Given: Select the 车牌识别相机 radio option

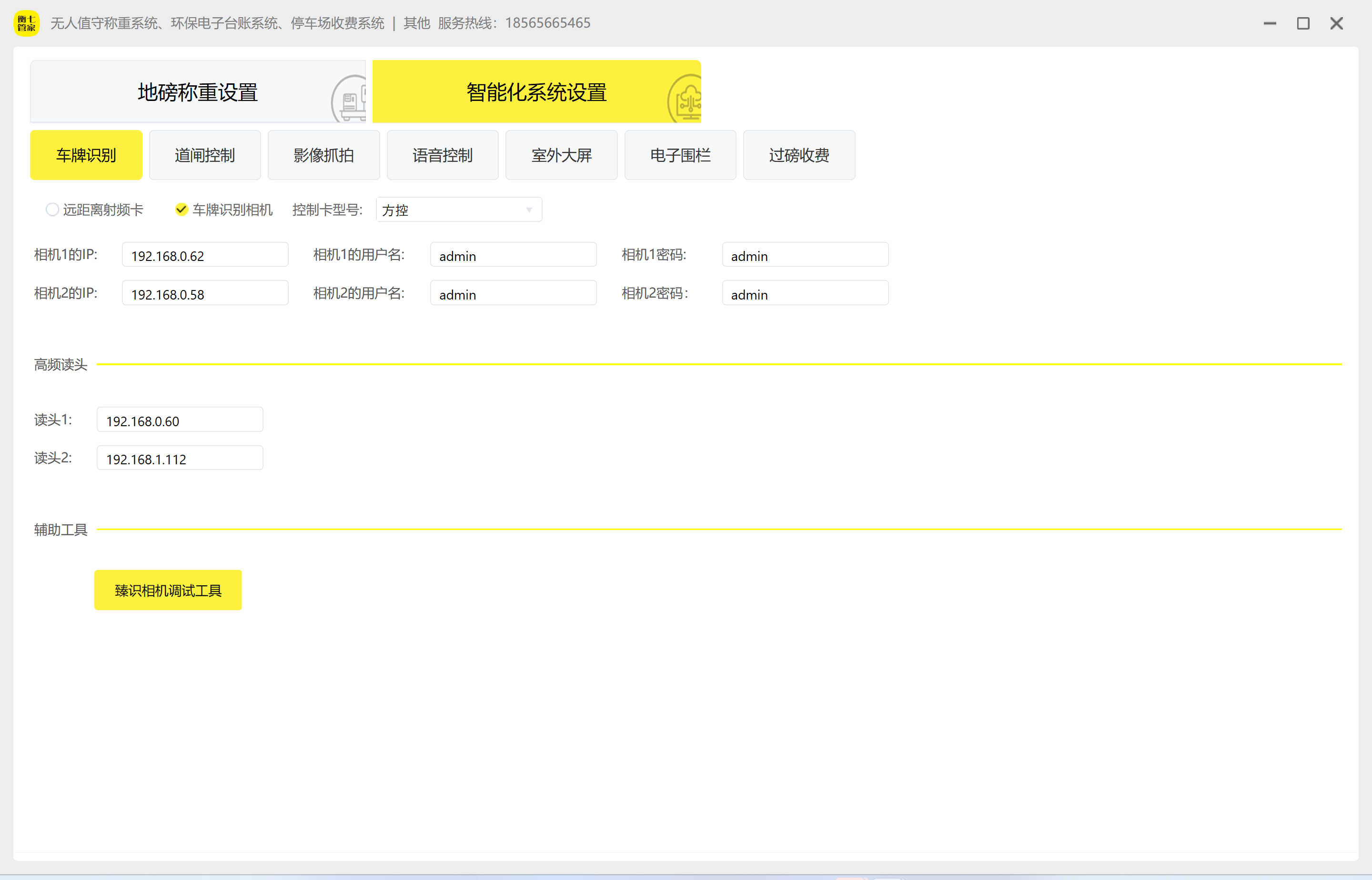Looking at the screenshot, I should (181, 210).
